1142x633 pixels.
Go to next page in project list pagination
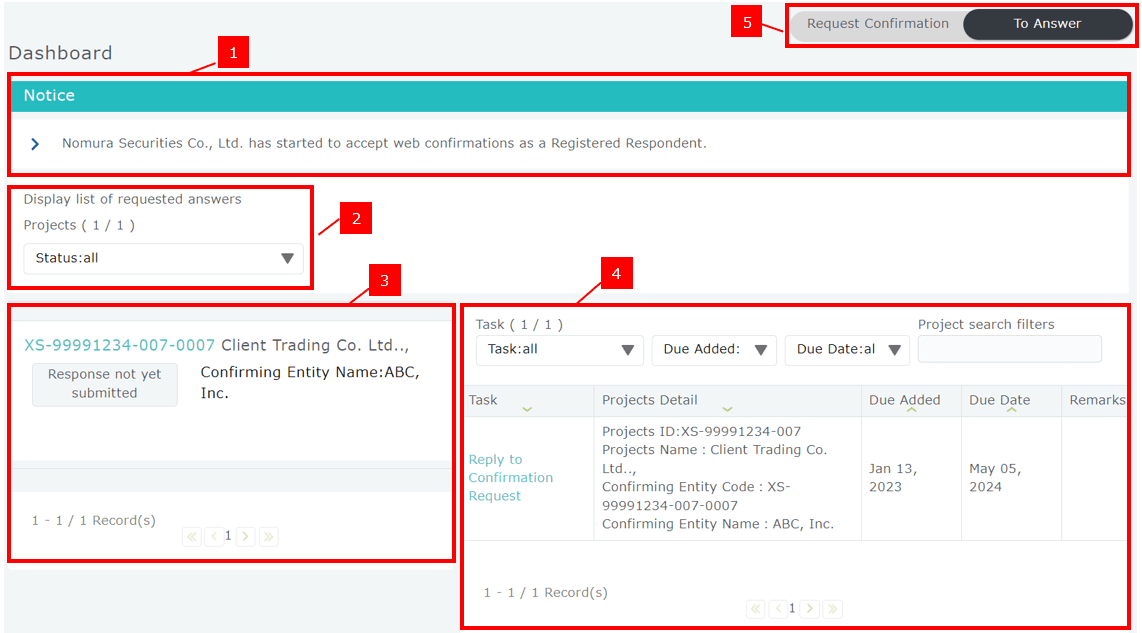245,537
